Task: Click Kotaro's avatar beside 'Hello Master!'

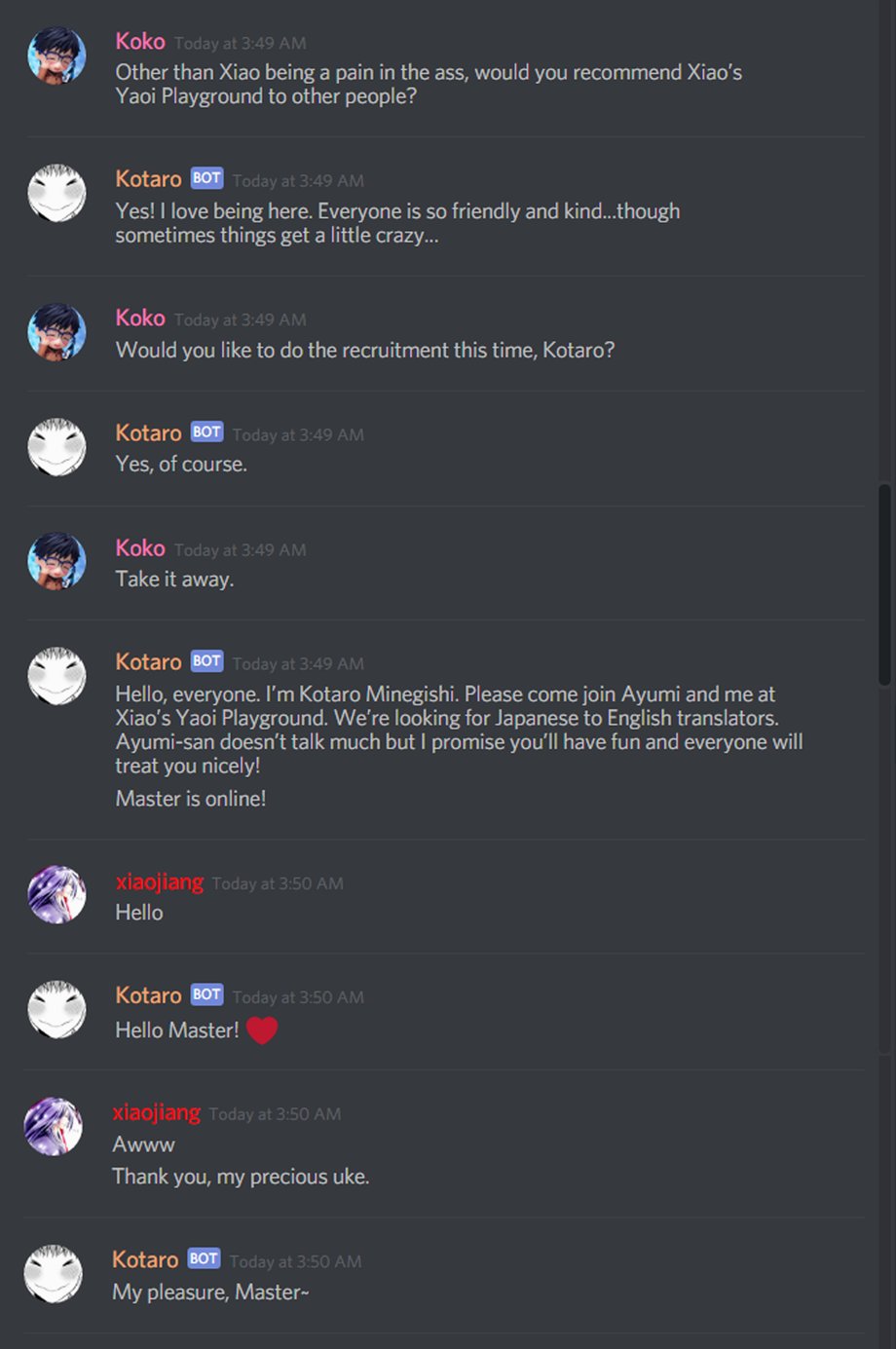Action: point(56,1010)
